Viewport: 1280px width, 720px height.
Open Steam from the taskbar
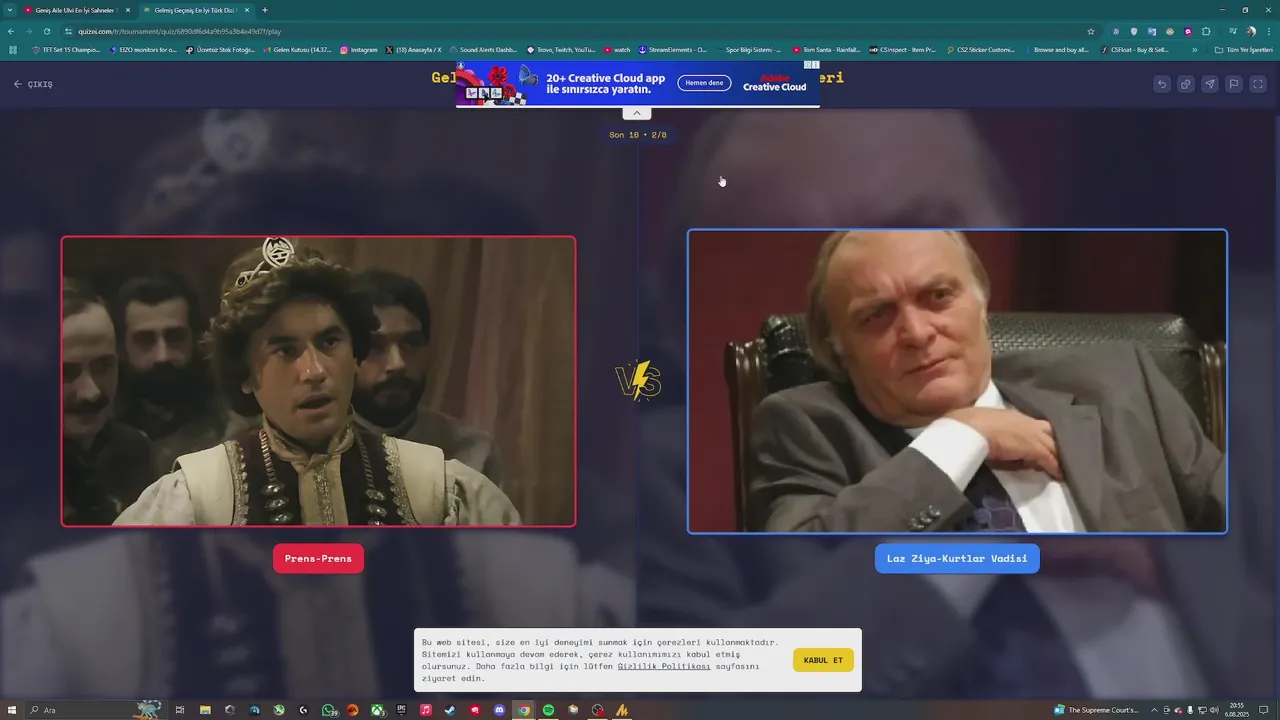coord(450,710)
